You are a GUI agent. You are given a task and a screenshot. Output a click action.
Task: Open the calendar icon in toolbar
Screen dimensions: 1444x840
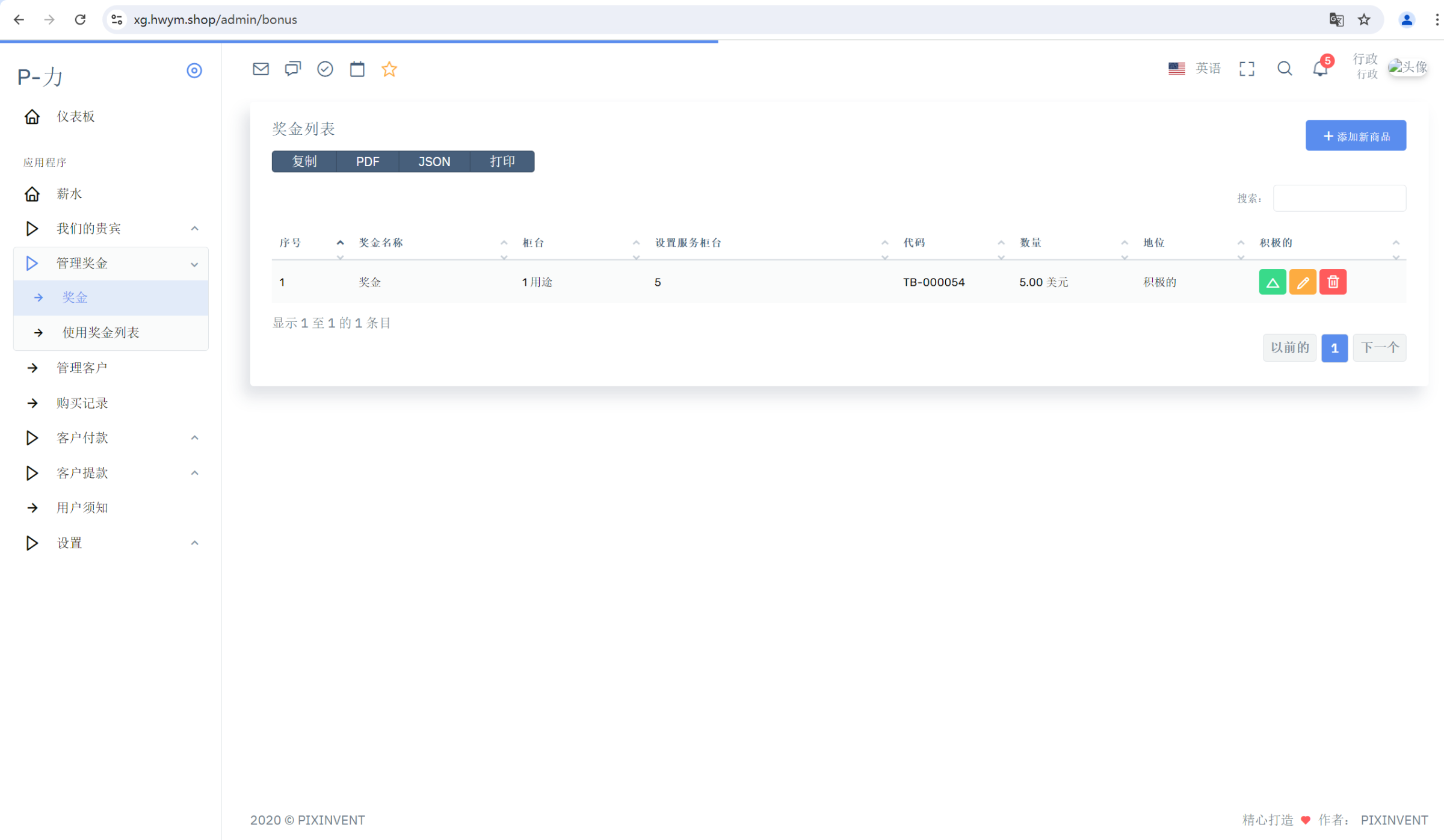(x=357, y=69)
